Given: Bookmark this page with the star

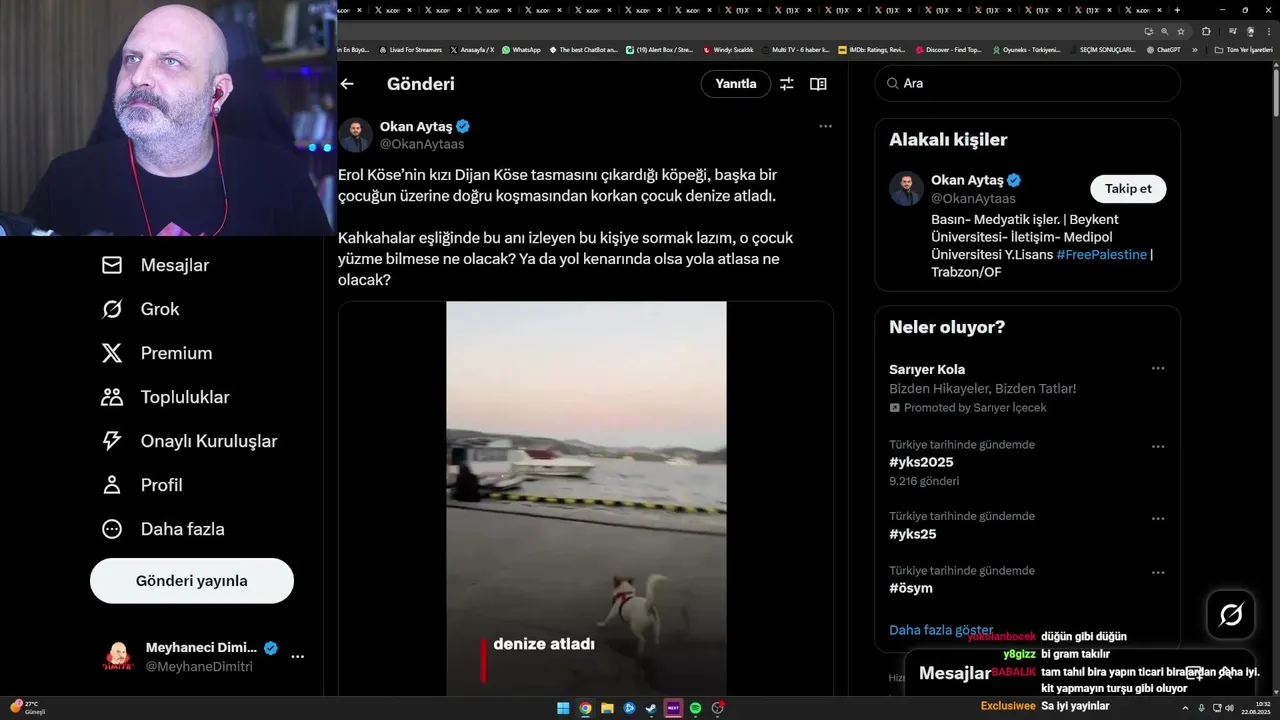Looking at the screenshot, I should pos(1181,31).
